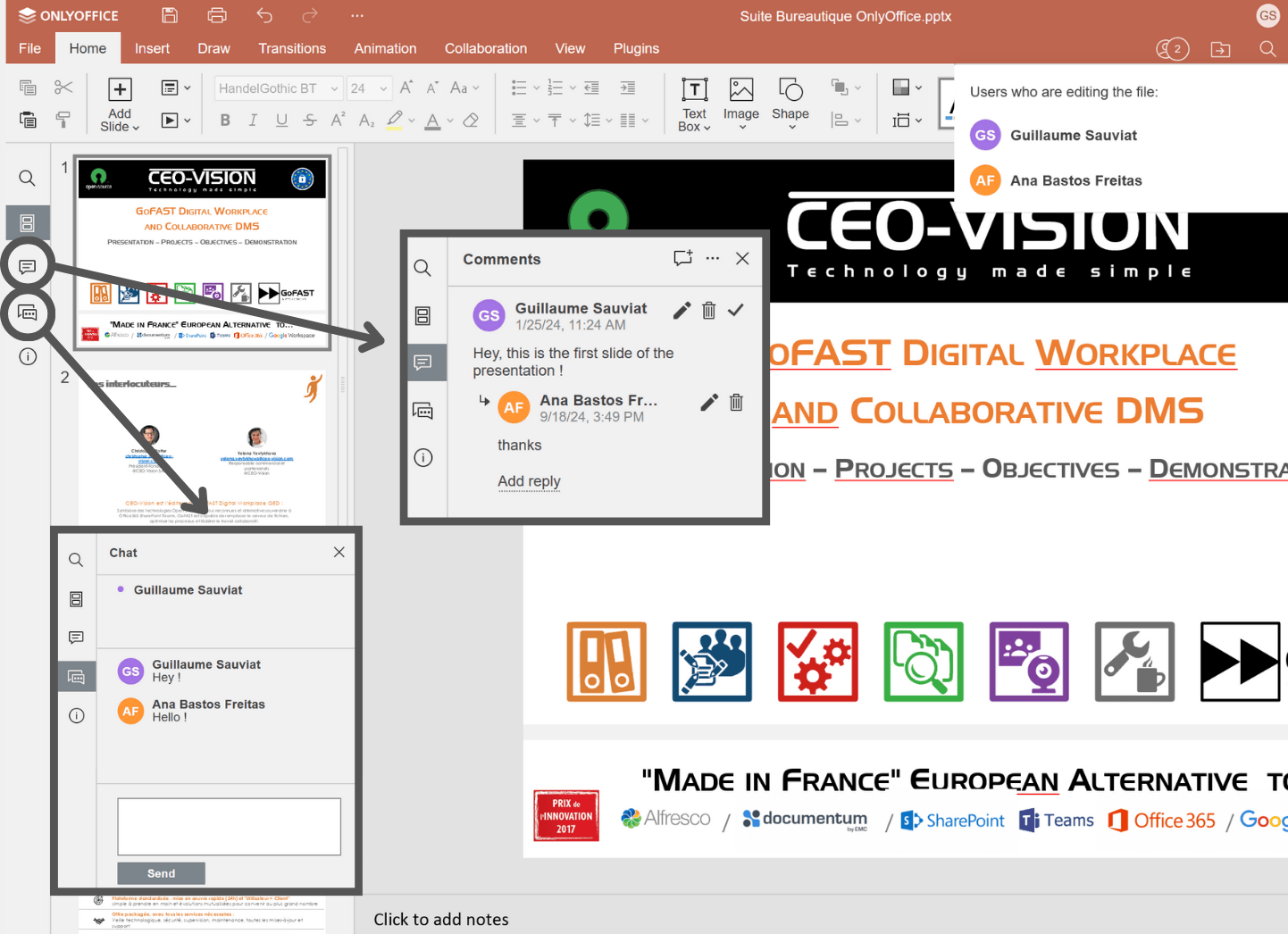
Task: Switch to the Transitions tab
Action: [292, 48]
